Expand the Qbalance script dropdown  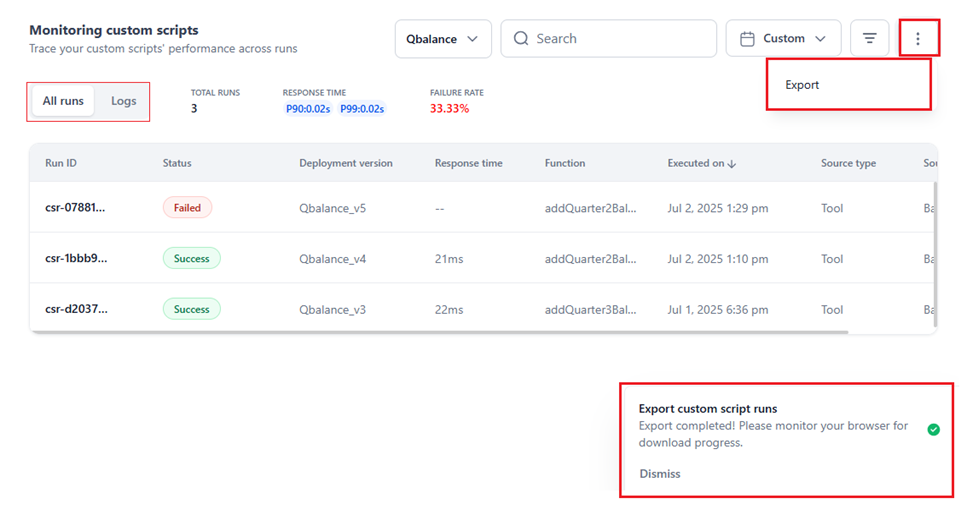(x=443, y=39)
